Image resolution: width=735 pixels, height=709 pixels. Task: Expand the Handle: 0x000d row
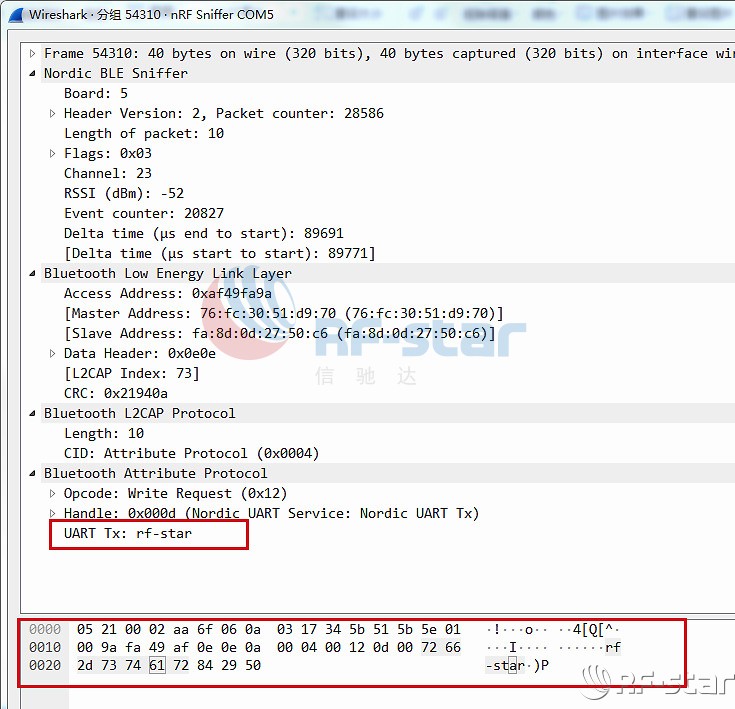[x=52, y=513]
